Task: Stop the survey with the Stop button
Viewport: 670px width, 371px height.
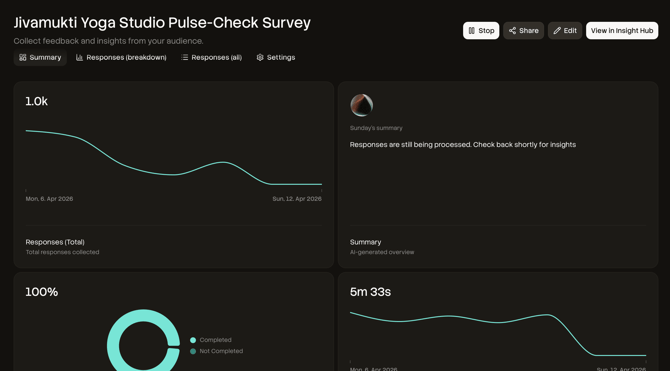Action: (481, 31)
